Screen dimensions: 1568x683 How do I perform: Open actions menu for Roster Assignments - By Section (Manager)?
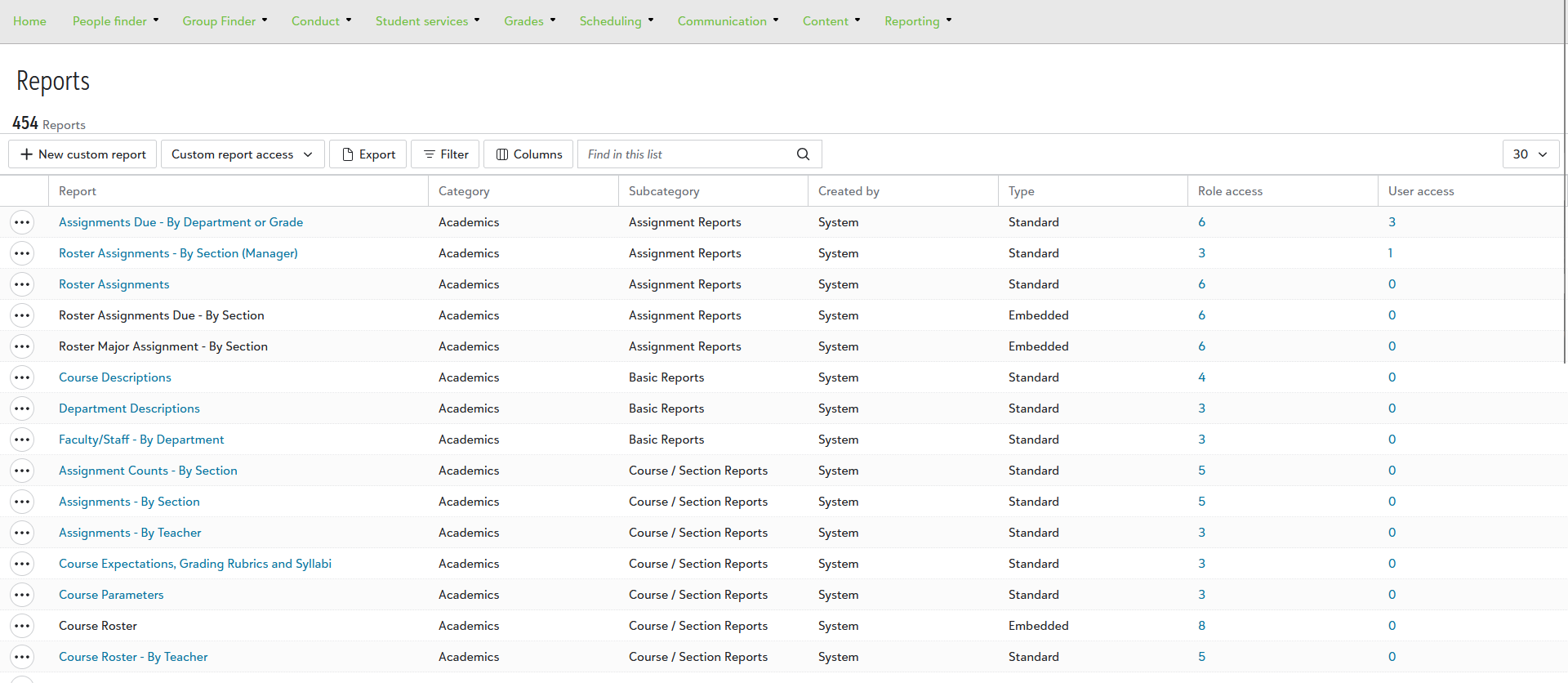(x=22, y=253)
